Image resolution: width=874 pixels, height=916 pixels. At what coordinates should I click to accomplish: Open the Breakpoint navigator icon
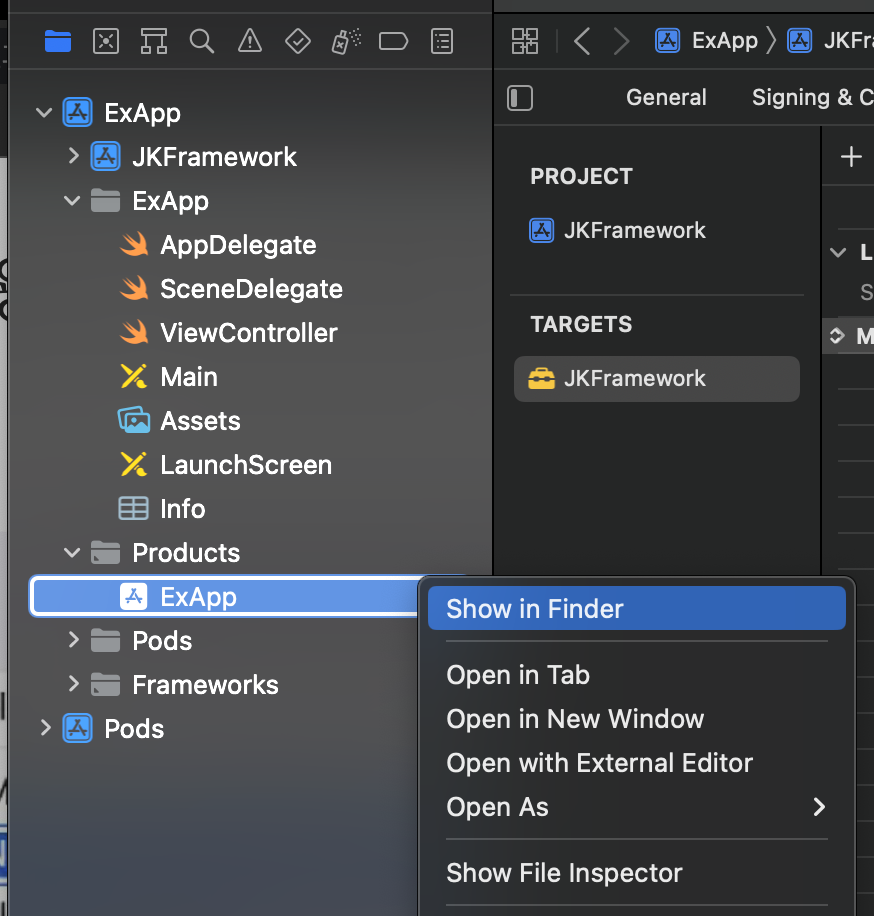[x=393, y=41]
